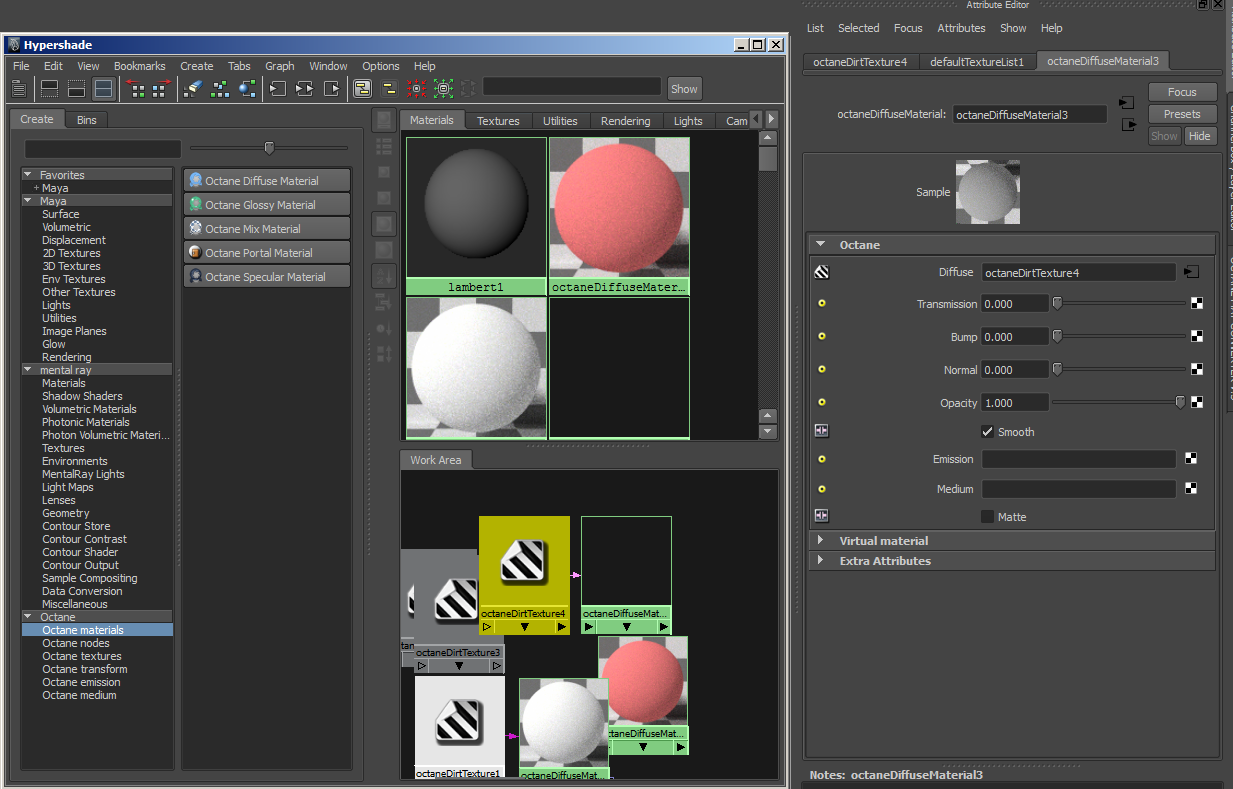
Task: Select Octane textures in the tree
Action: pos(82,656)
